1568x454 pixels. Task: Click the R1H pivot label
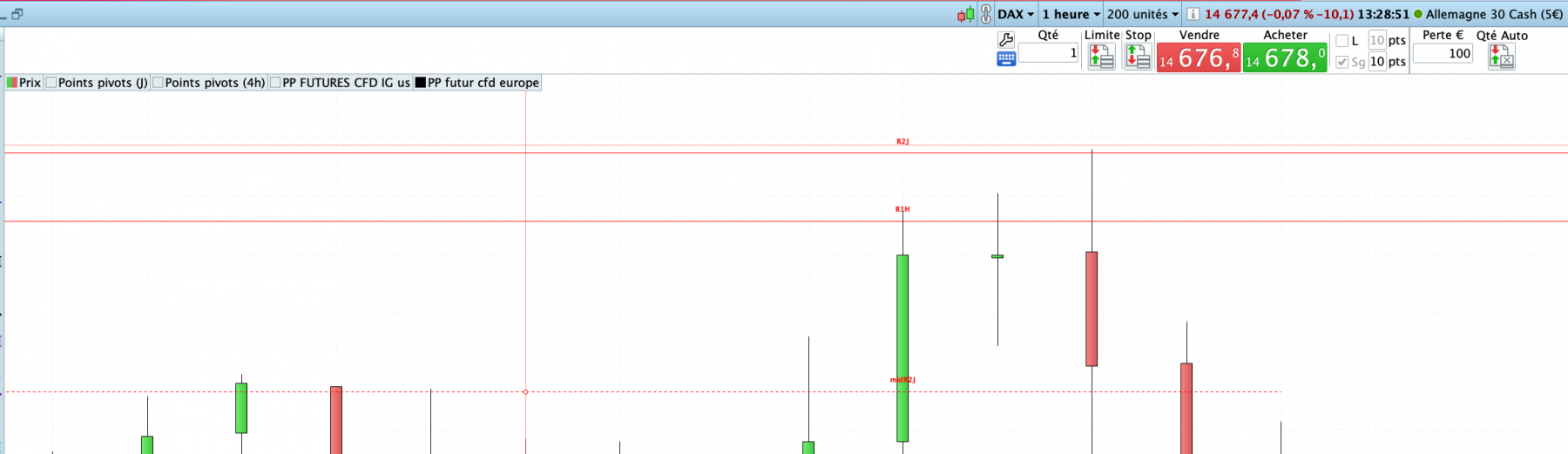pyautogui.click(x=902, y=209)
